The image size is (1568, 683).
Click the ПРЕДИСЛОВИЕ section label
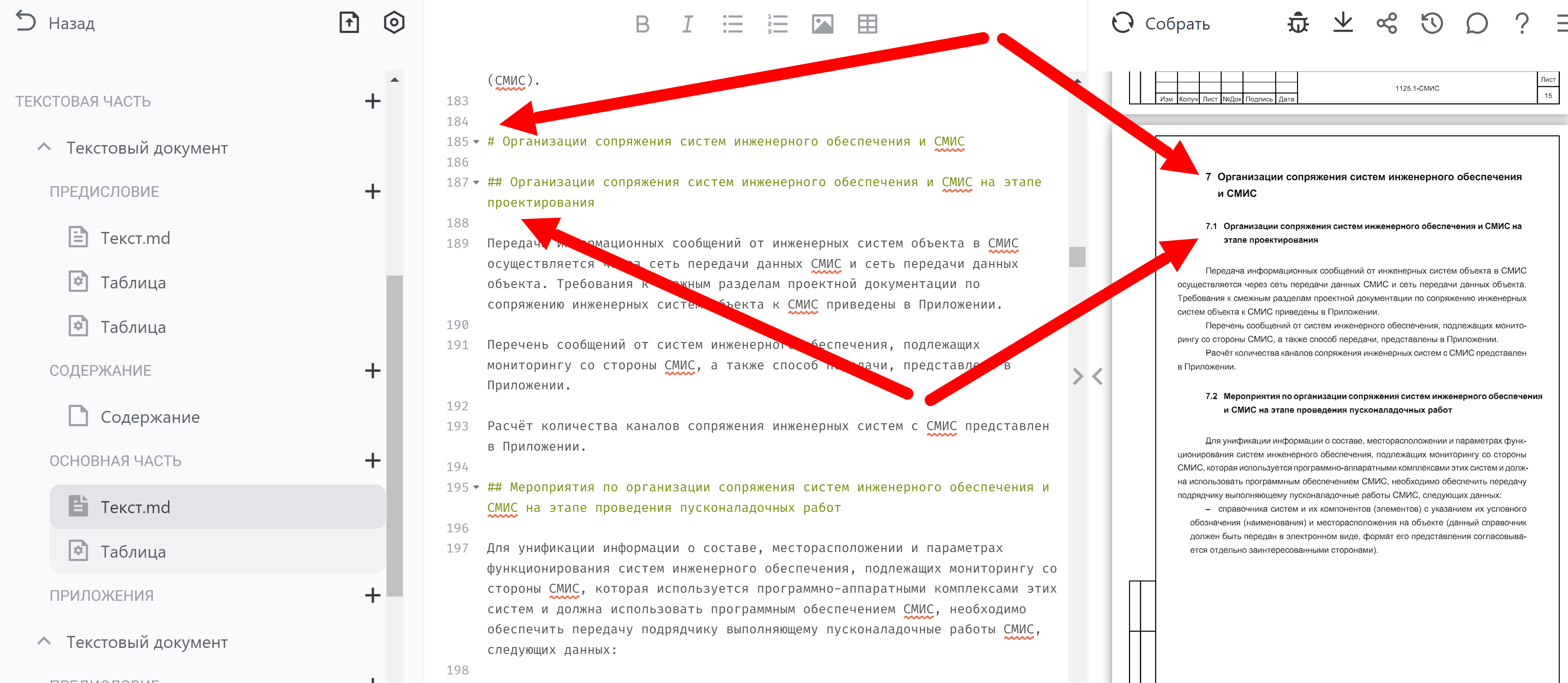(104, 191)
